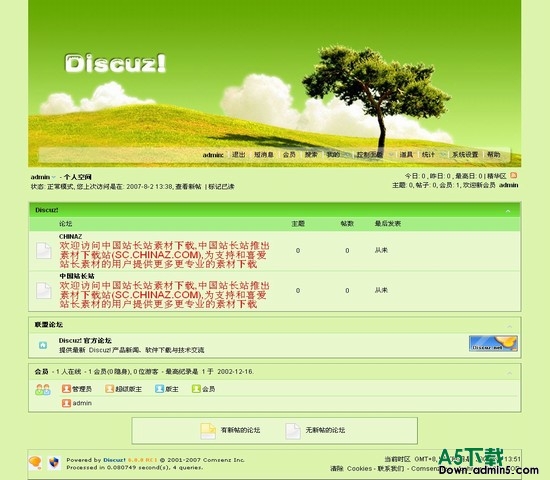
Task: Open 短消息 in the navigation bar
Action: [x=264, y=154]
